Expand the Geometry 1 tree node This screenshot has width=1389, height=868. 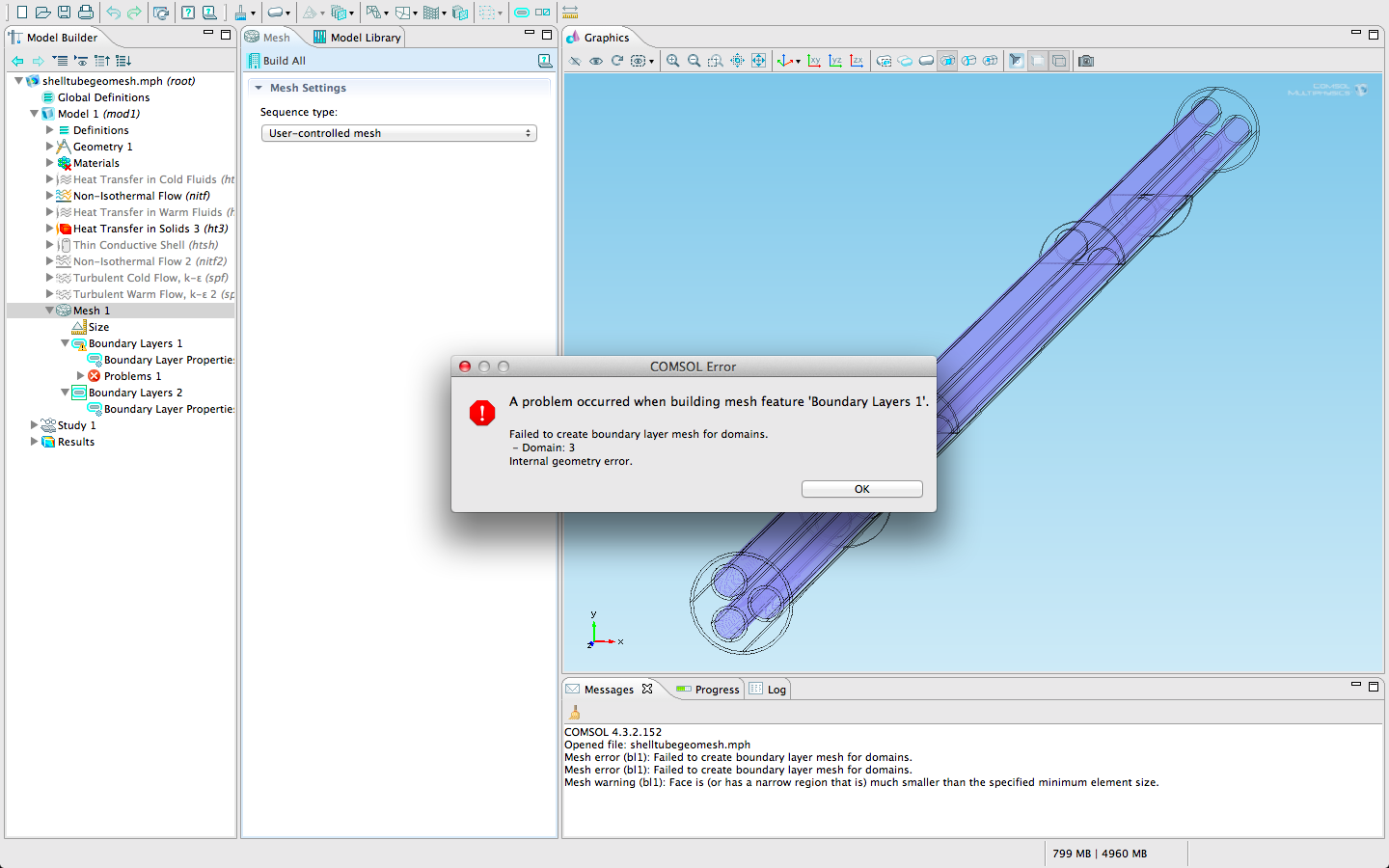(50, 147)
